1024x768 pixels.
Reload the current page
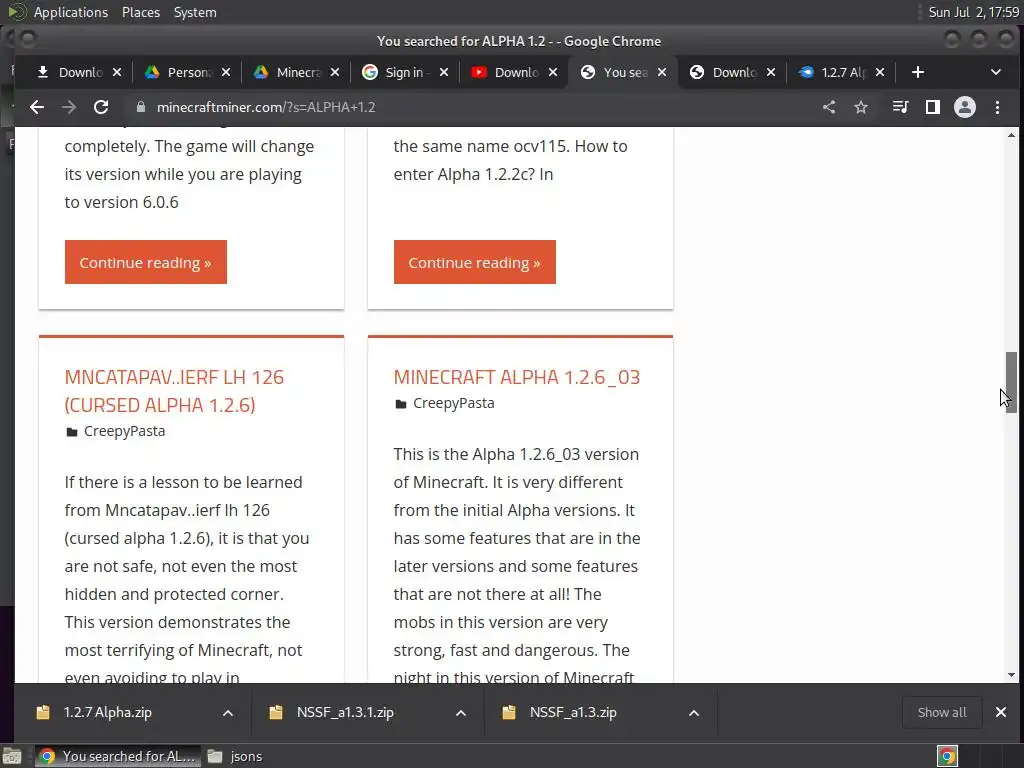coord(101,107)
